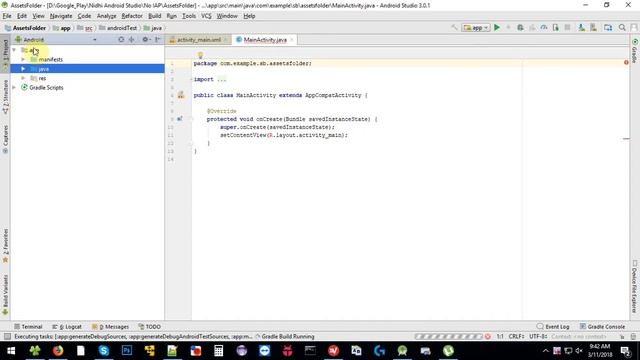Open Skype from the taskbar

[x=104, y=351]
